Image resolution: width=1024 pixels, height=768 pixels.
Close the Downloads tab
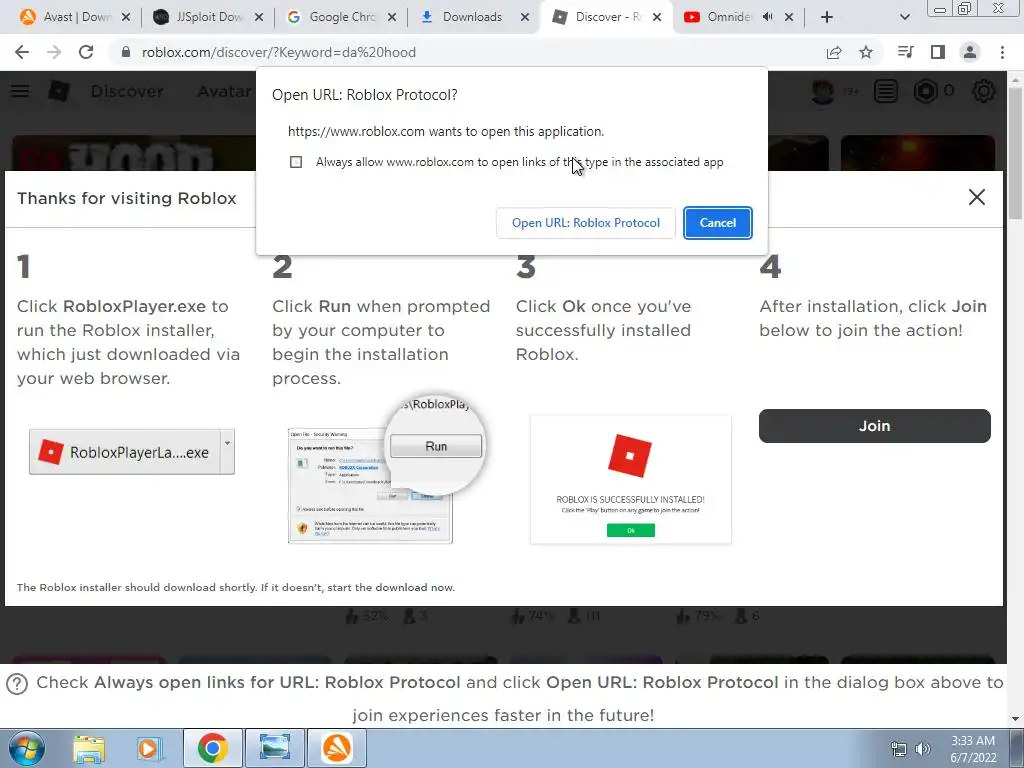pos(524,17)
